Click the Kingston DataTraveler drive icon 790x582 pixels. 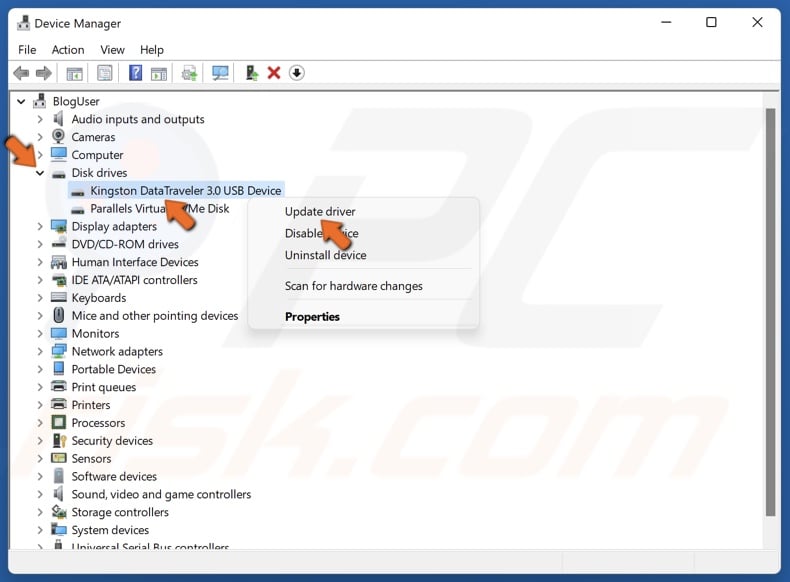(78, 192)
